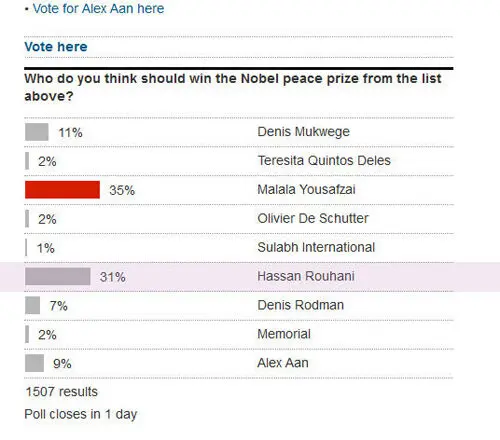Choose the Malala Yousafzai poll row

[239, 190]
